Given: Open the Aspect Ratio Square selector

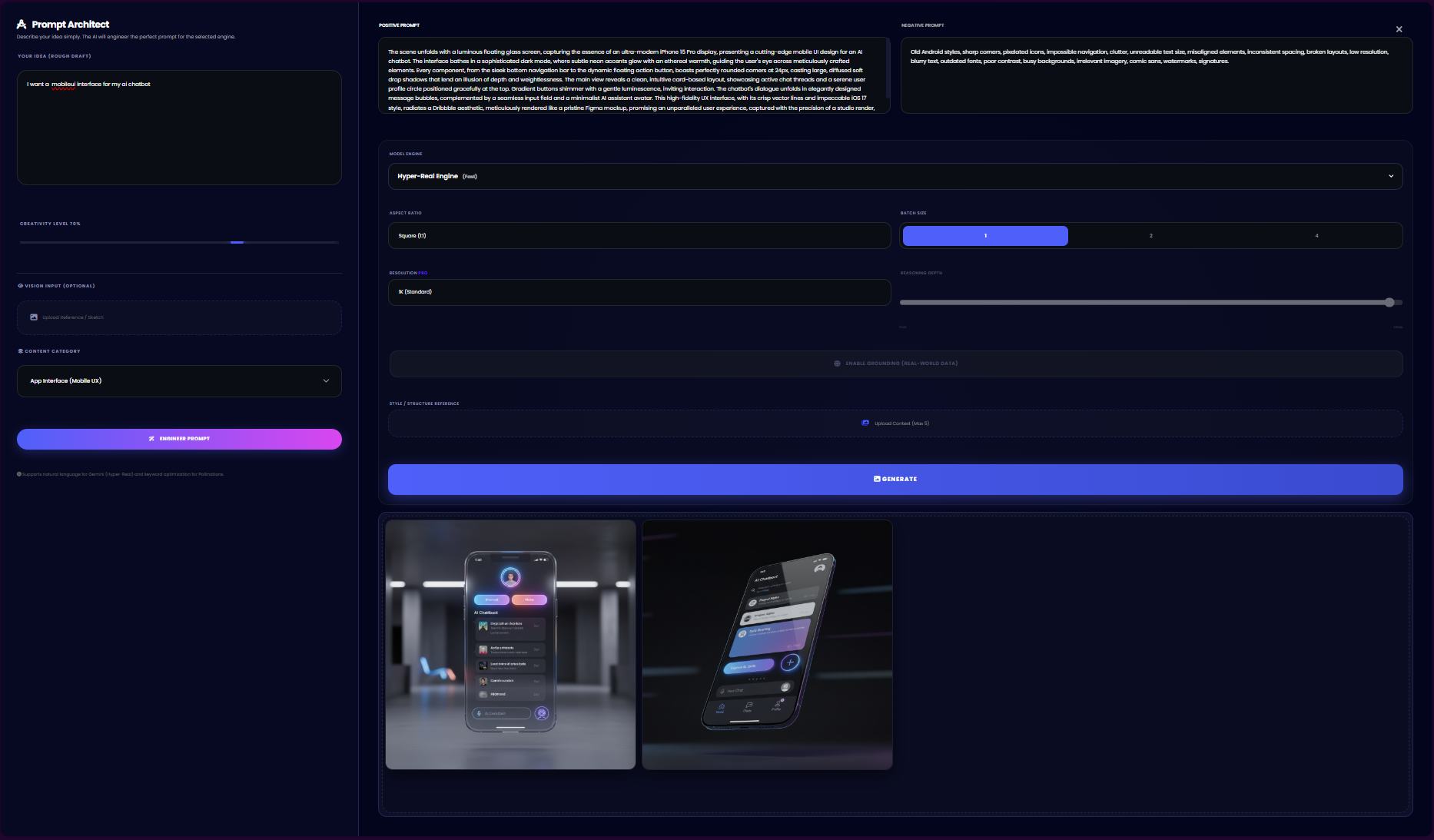Looking at the screenshot, I should (x=639, y=236).
